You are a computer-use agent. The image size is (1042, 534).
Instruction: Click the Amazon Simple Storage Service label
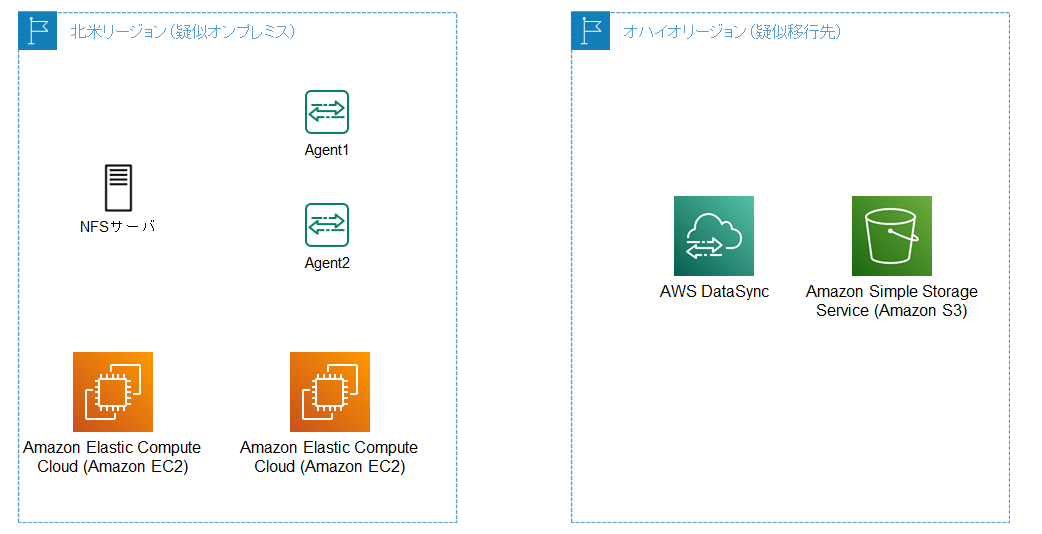892,301
